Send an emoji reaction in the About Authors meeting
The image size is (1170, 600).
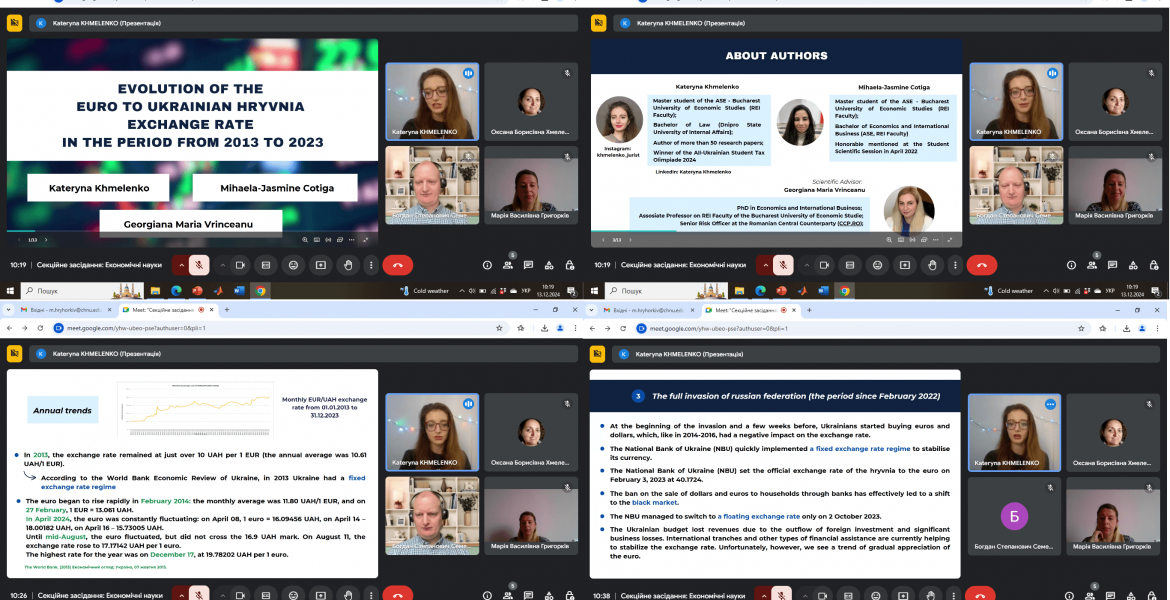878,265
